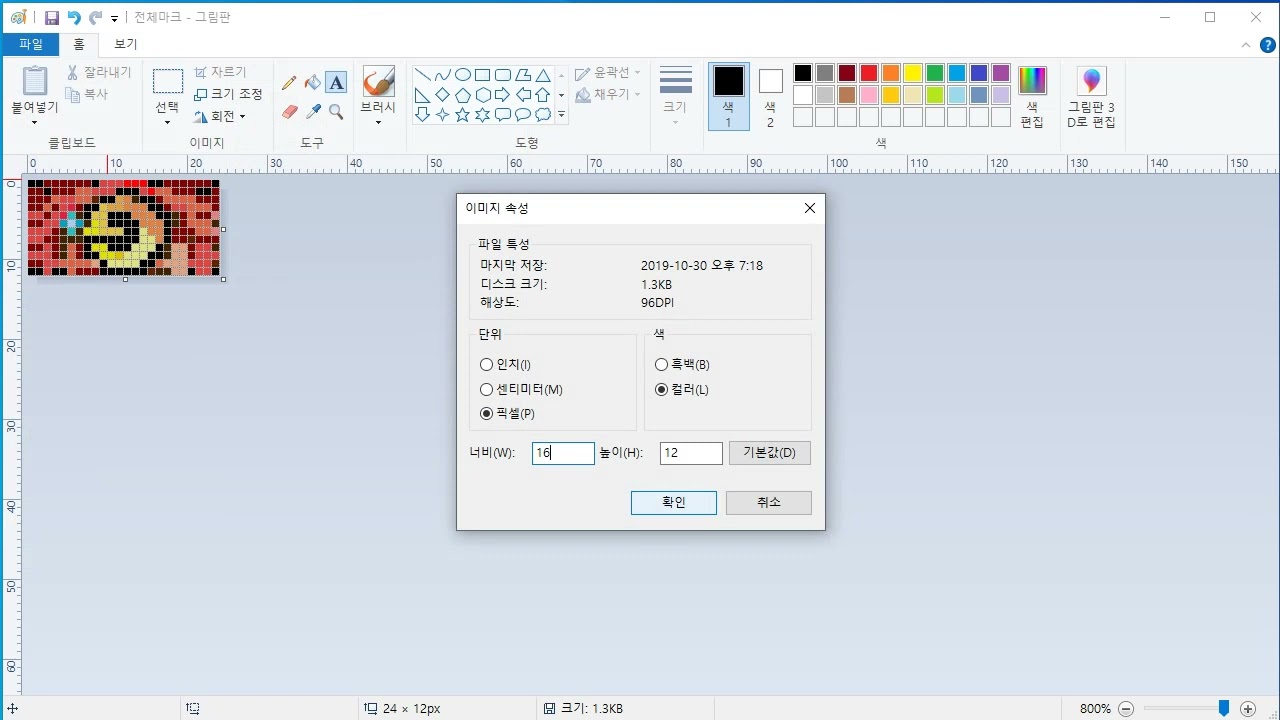Click the Brushes icon
1280x720 pixels.
[x=378, y=82]
